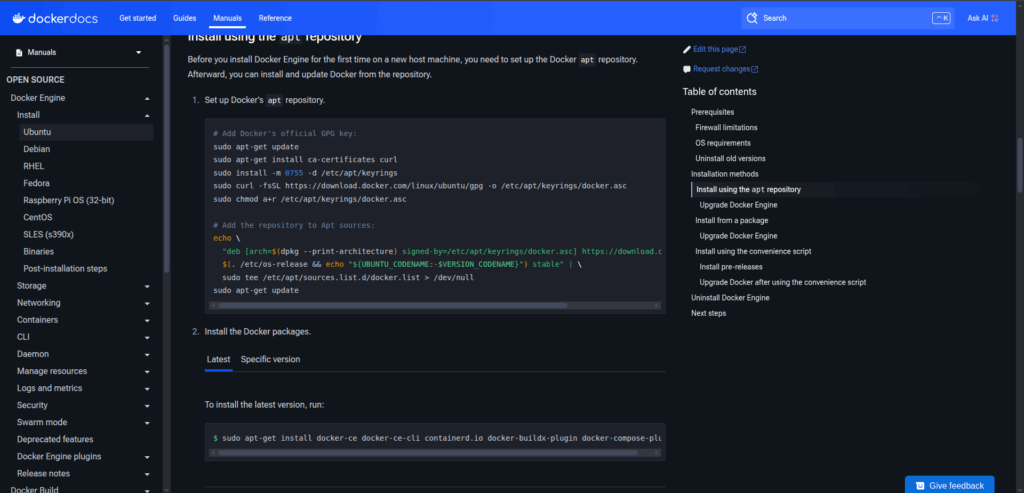Open RHEL install page
The height and width of the screenshot is (493, 1024).
[34, 166]
